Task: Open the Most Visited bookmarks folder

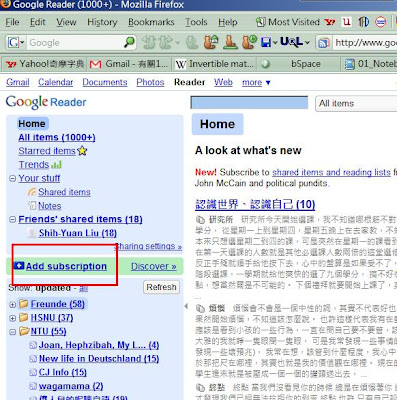Action: coord(288,22)
